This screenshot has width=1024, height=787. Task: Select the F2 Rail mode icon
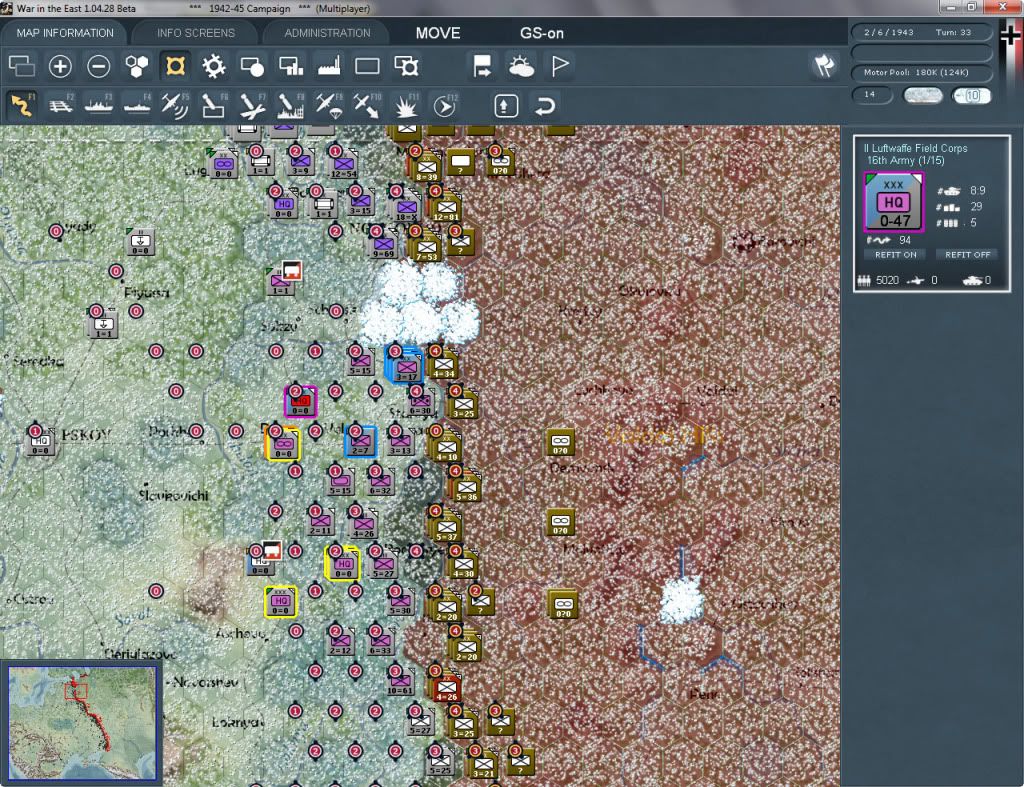[61, 105]
